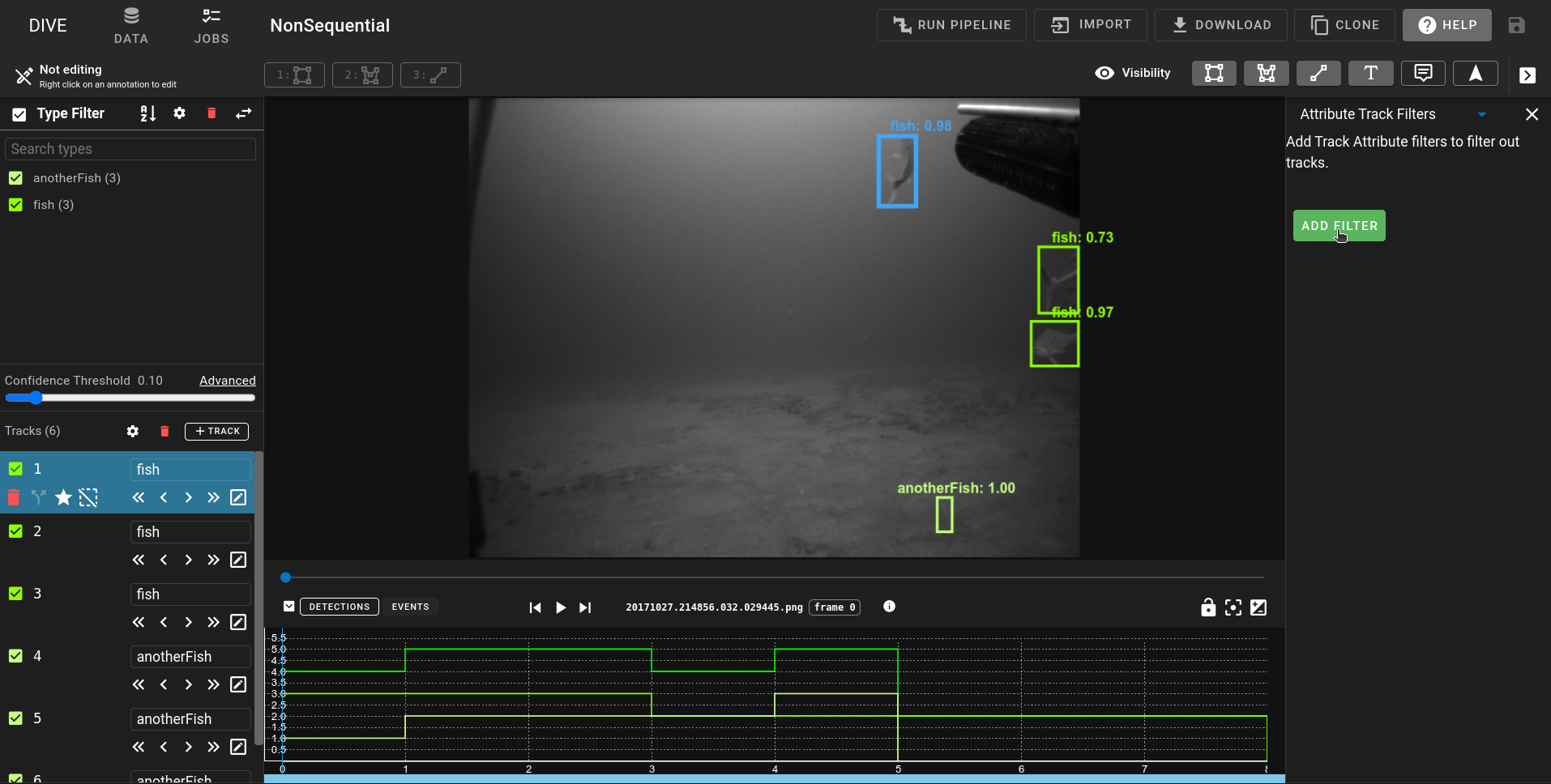Open track 2 type dropdown field
The height and width of the screenshot is (784, 1551).
click(x=190, y=532)
